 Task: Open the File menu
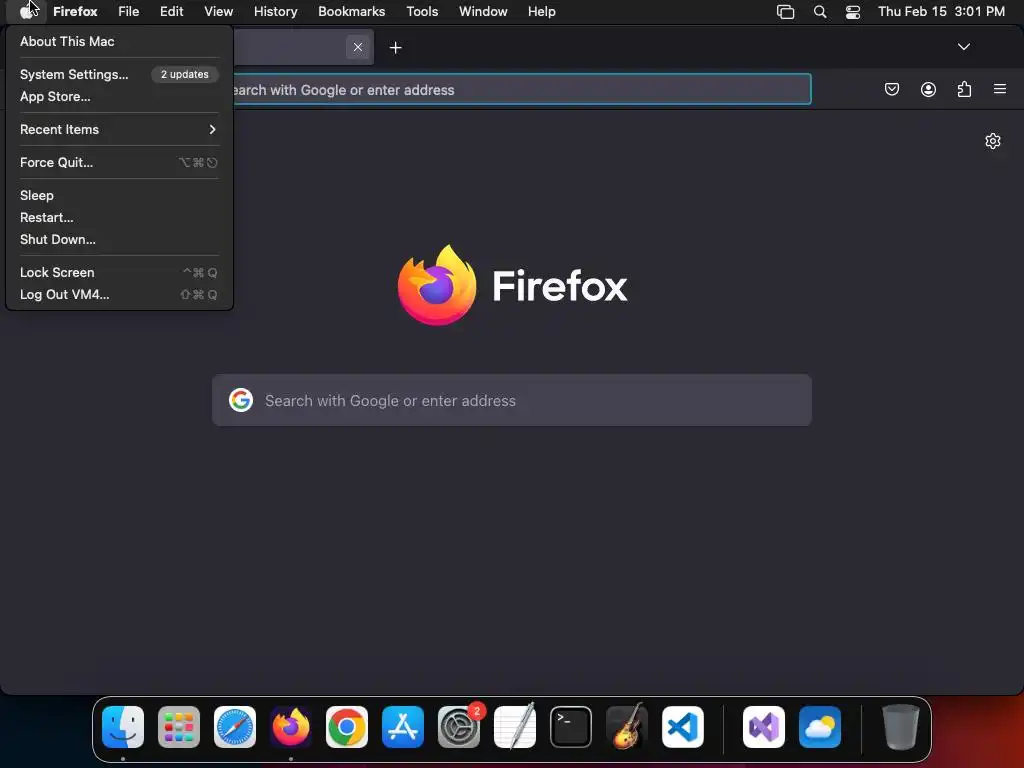(129, 12)
